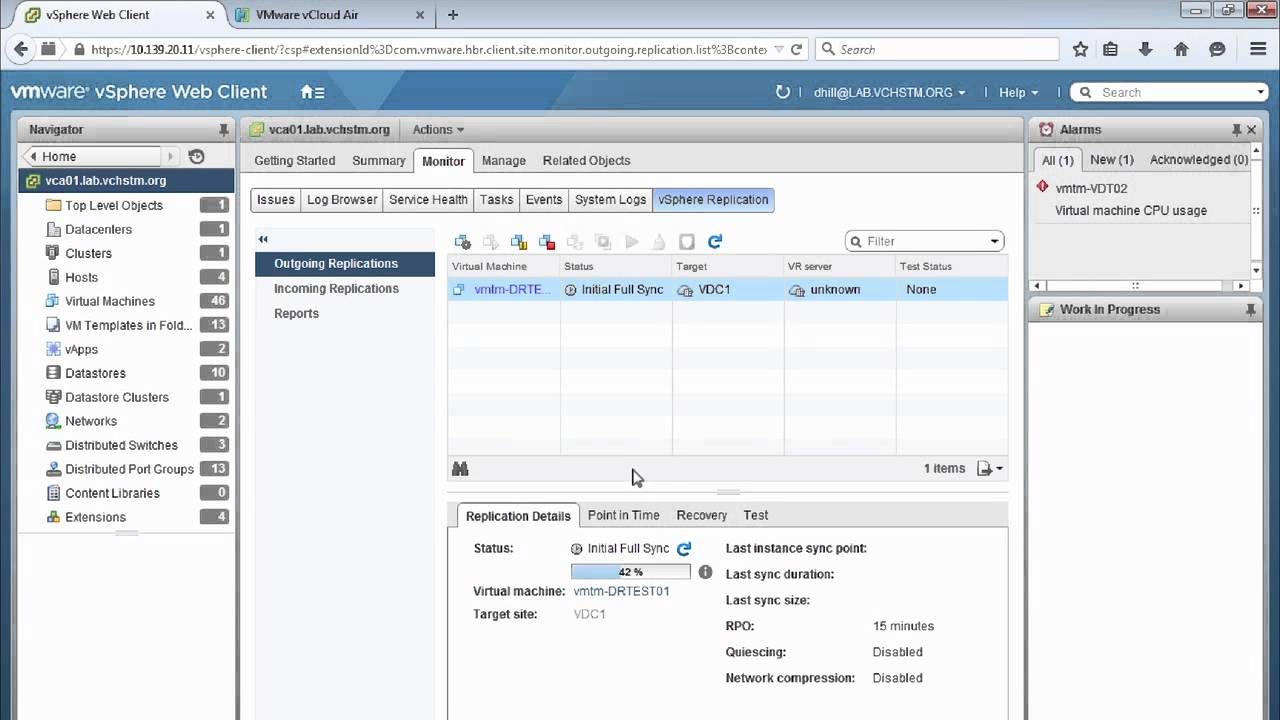Pin the Navigator panel
1280x720 pixels.
[223, 130]
